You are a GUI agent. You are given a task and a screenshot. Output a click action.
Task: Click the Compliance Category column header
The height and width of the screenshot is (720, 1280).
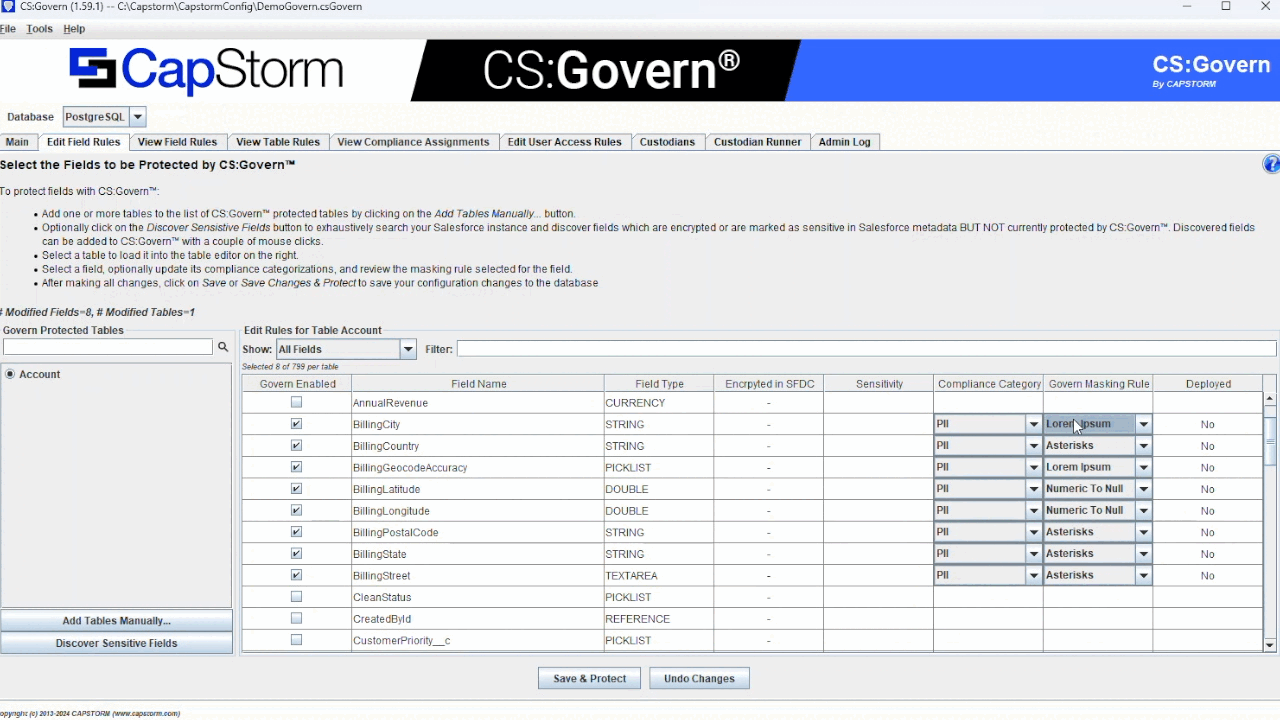click(x=989, y=384)
